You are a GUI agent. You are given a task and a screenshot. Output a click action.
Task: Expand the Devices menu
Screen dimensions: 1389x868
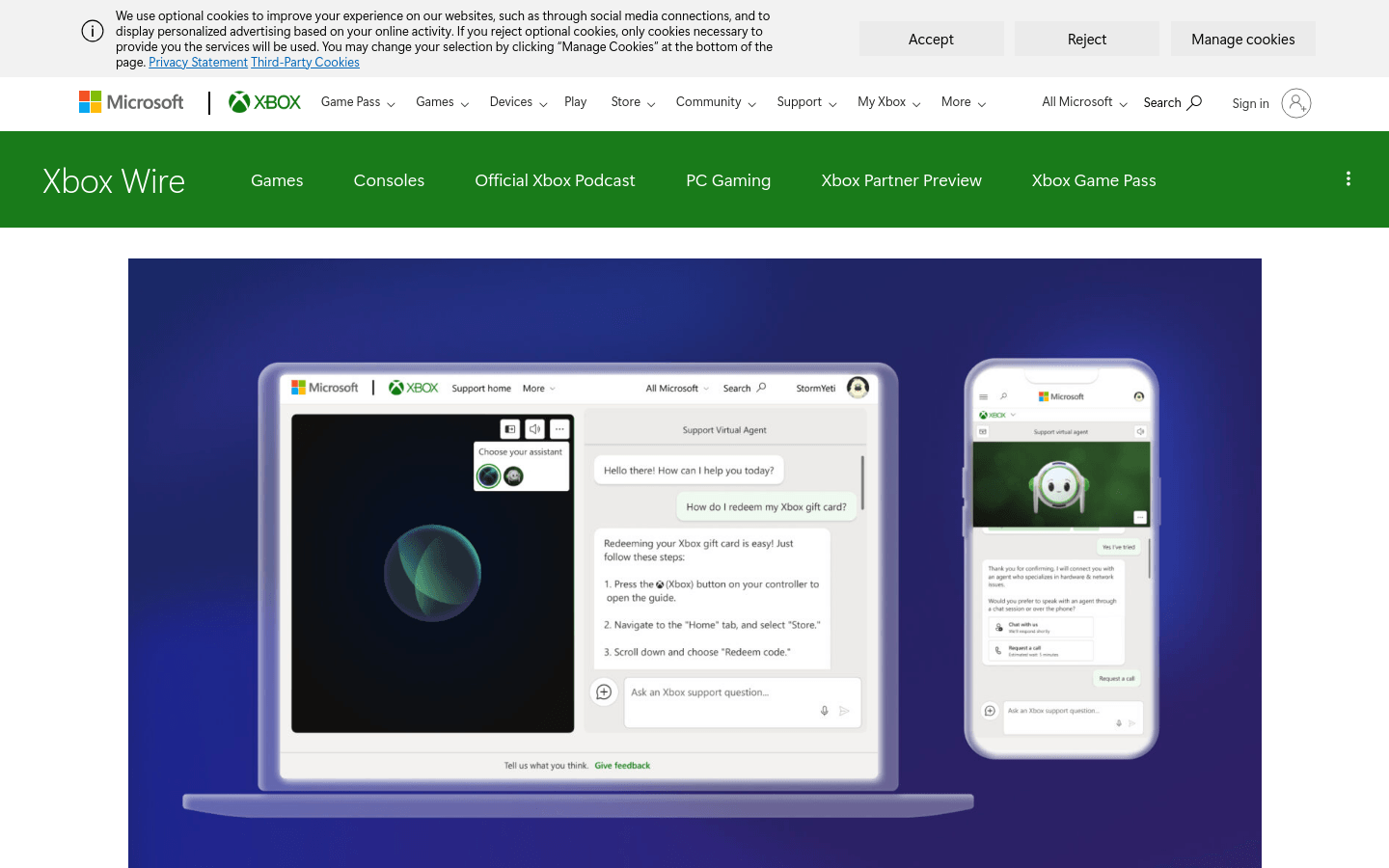click(x=518, y=102)
